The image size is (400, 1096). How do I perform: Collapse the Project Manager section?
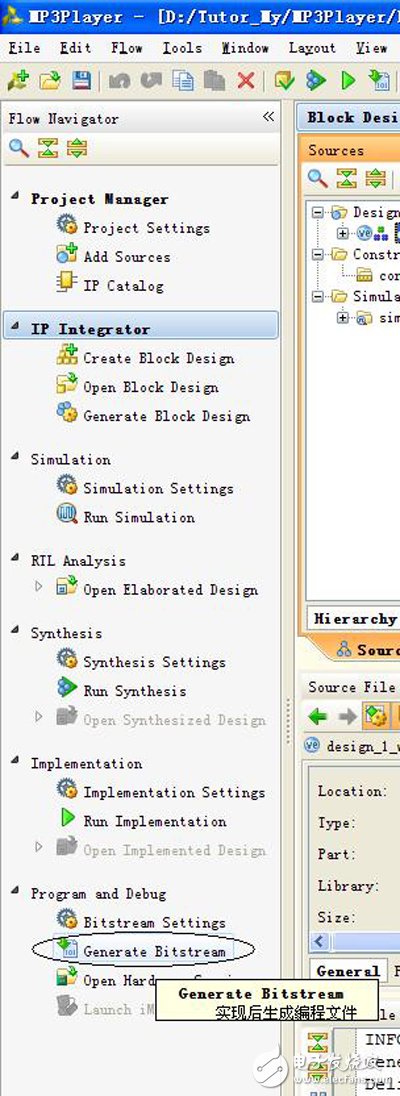(x=15, y=197)
